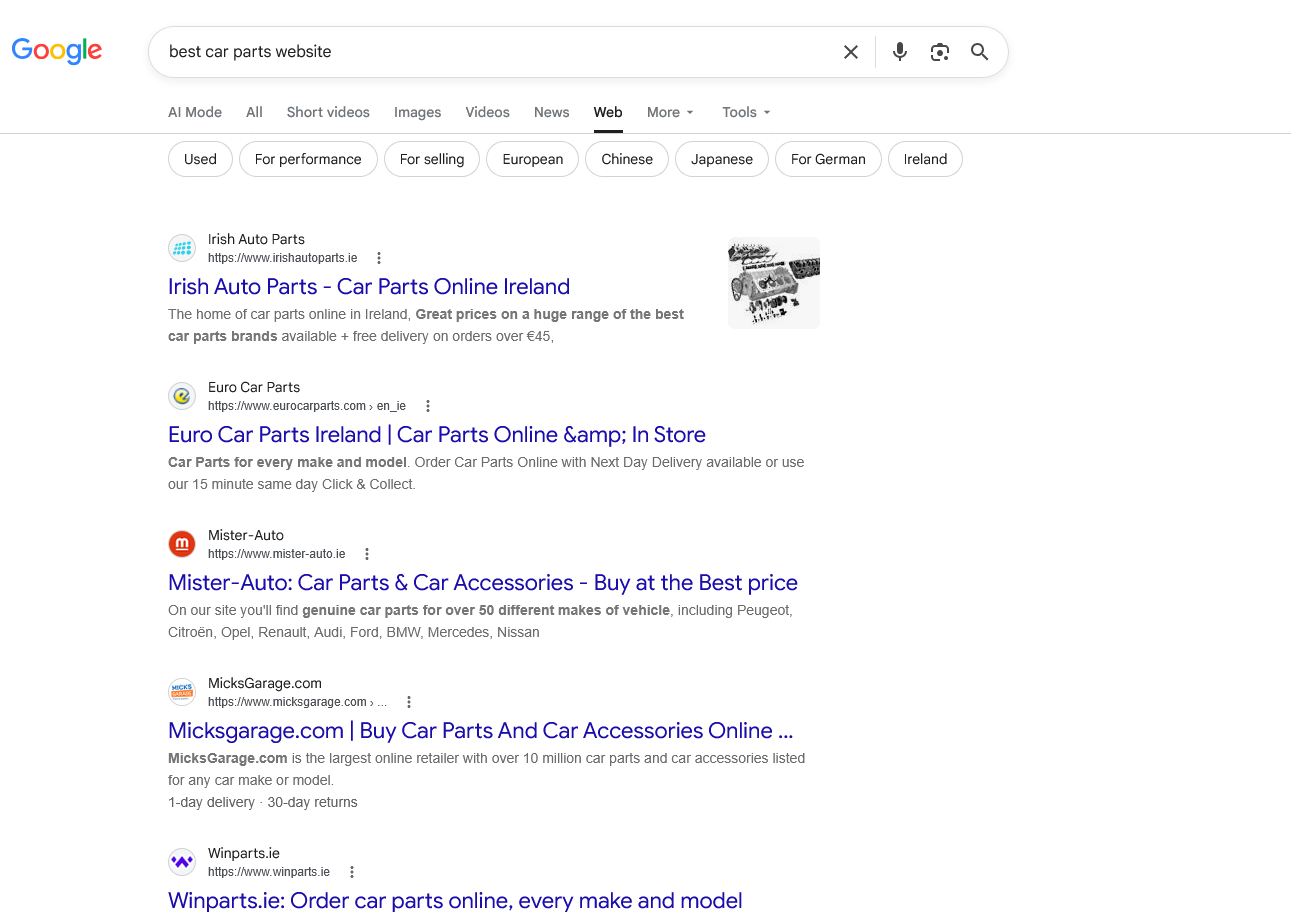Click the 'Mister-Auto' site name
This screenshot has width=1291, height=912.
pos(246,535)
